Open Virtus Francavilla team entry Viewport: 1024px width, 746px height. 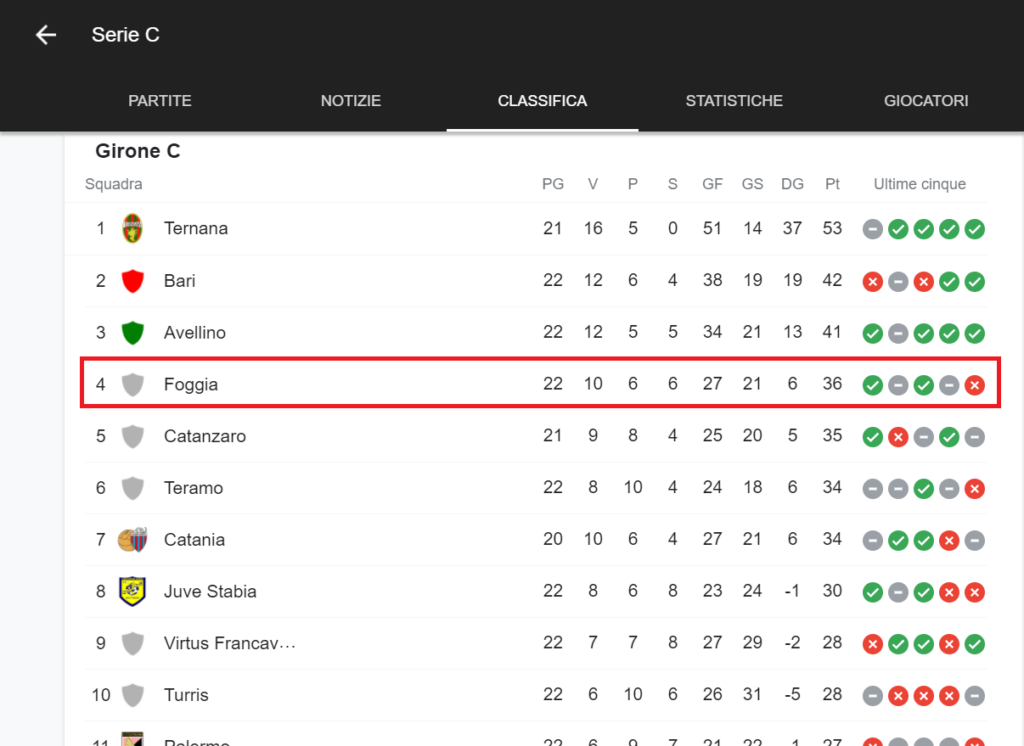click(x=230, y=643)
